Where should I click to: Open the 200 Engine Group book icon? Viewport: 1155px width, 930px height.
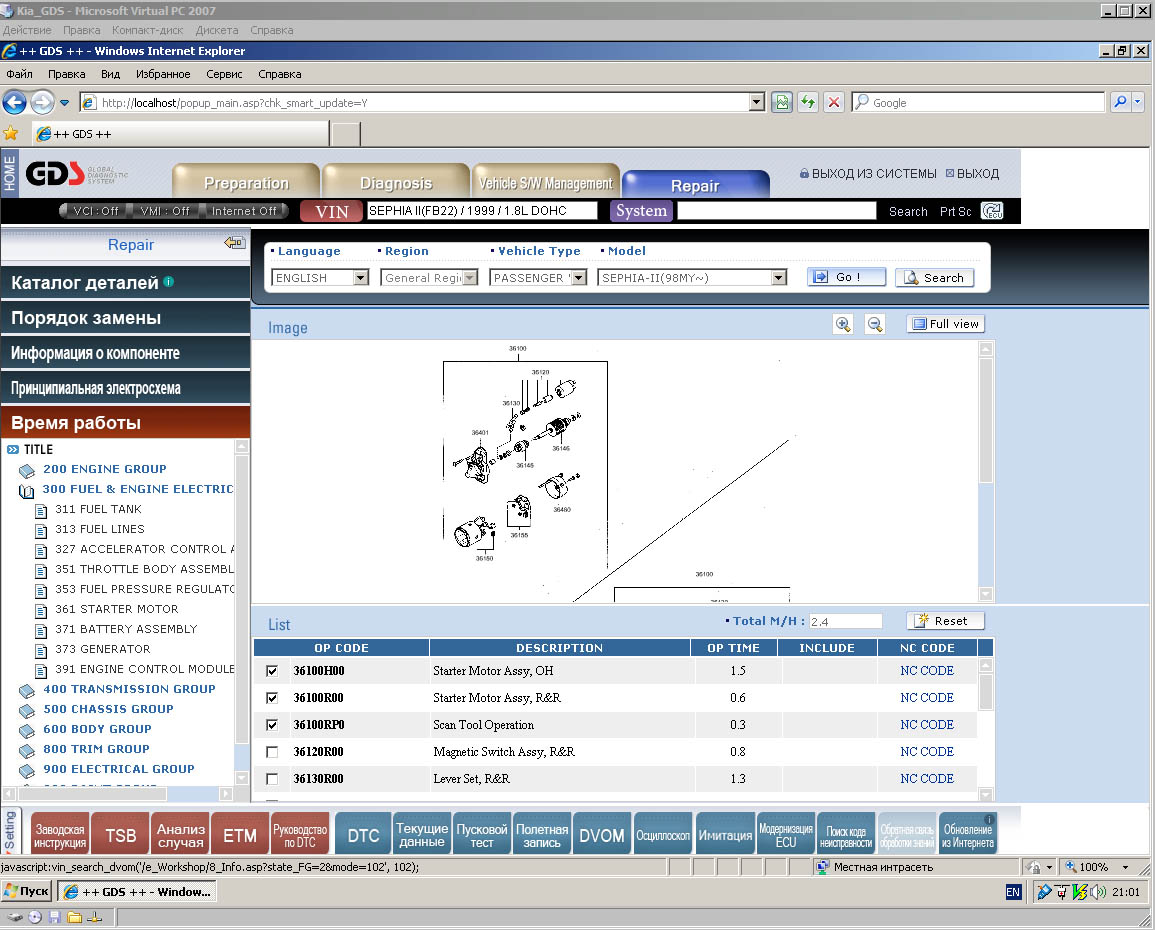(27, 470)
